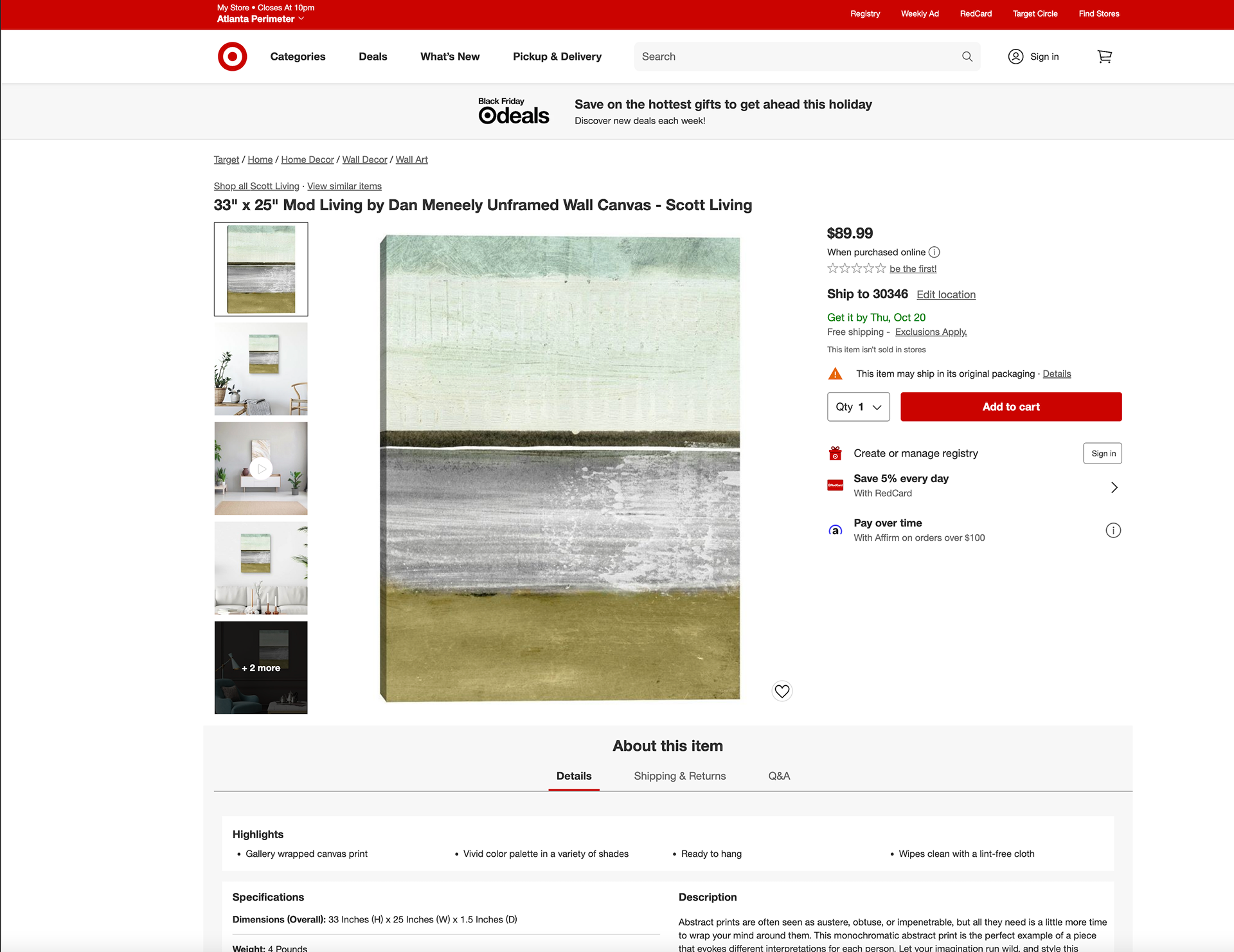Screen dimensions: 1234x952
Task: Click the Target breadcrumb link
Action: tap(226, 159)
